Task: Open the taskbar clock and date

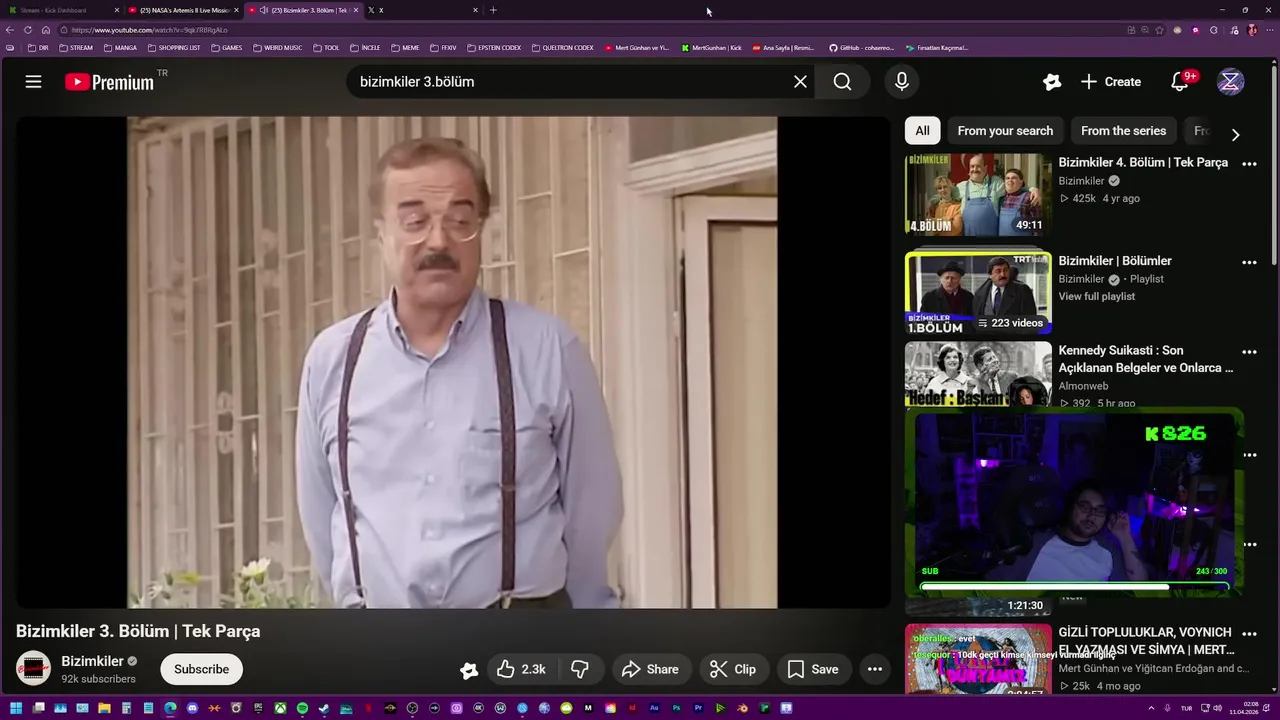Action: coord(1245,708)
